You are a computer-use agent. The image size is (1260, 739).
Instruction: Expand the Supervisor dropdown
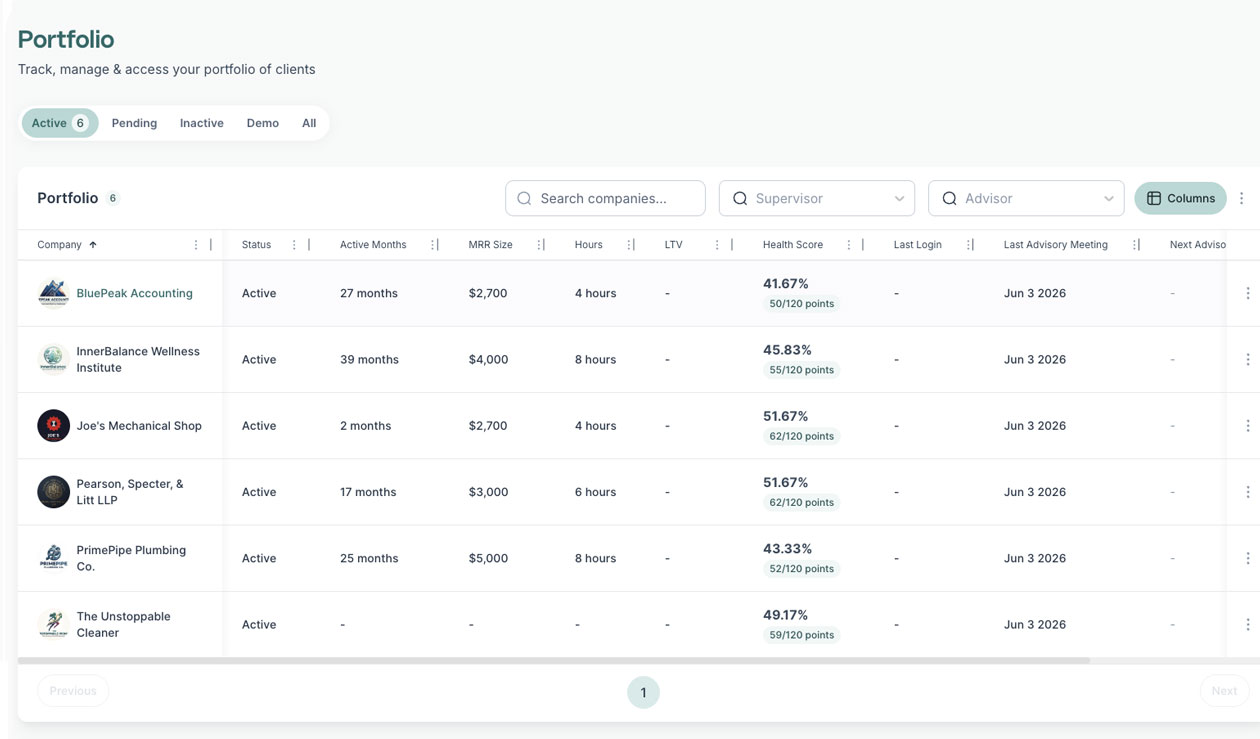point(817,198)
